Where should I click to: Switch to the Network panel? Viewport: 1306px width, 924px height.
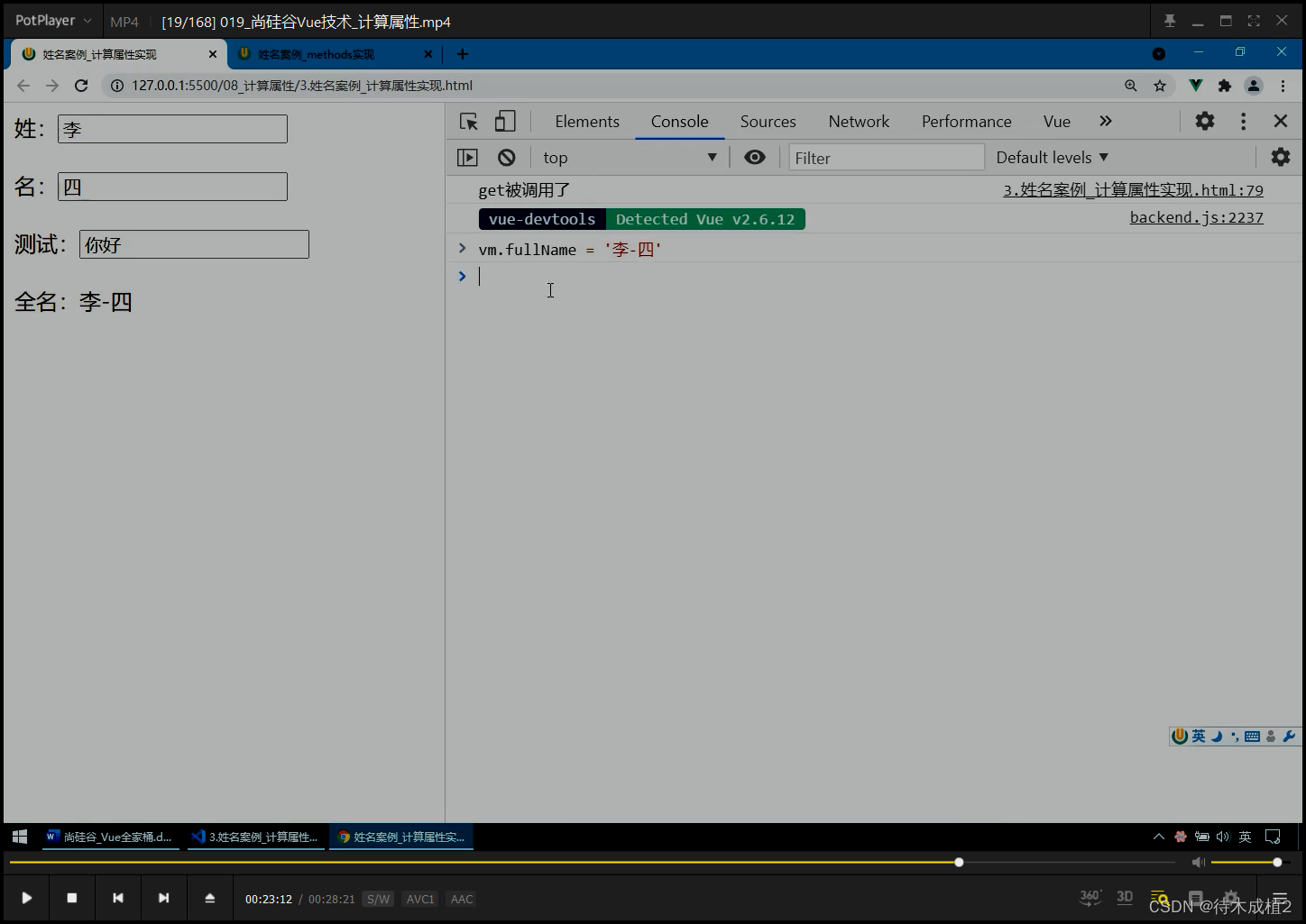[859, 122]
